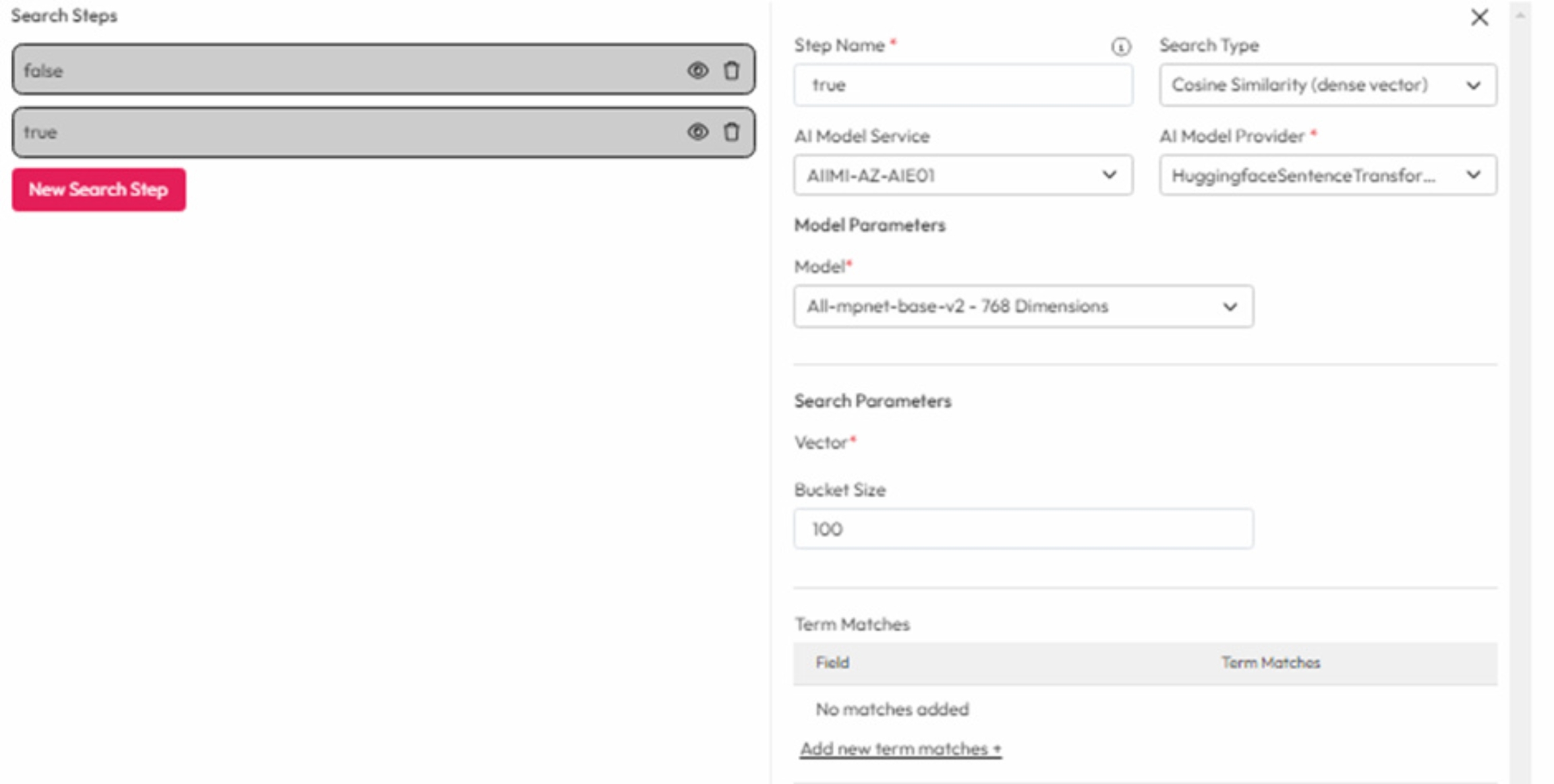Viewport: 1554px width, 784px height.
Task: Click the scrollbar up arrow
Action: (1520, 15)
